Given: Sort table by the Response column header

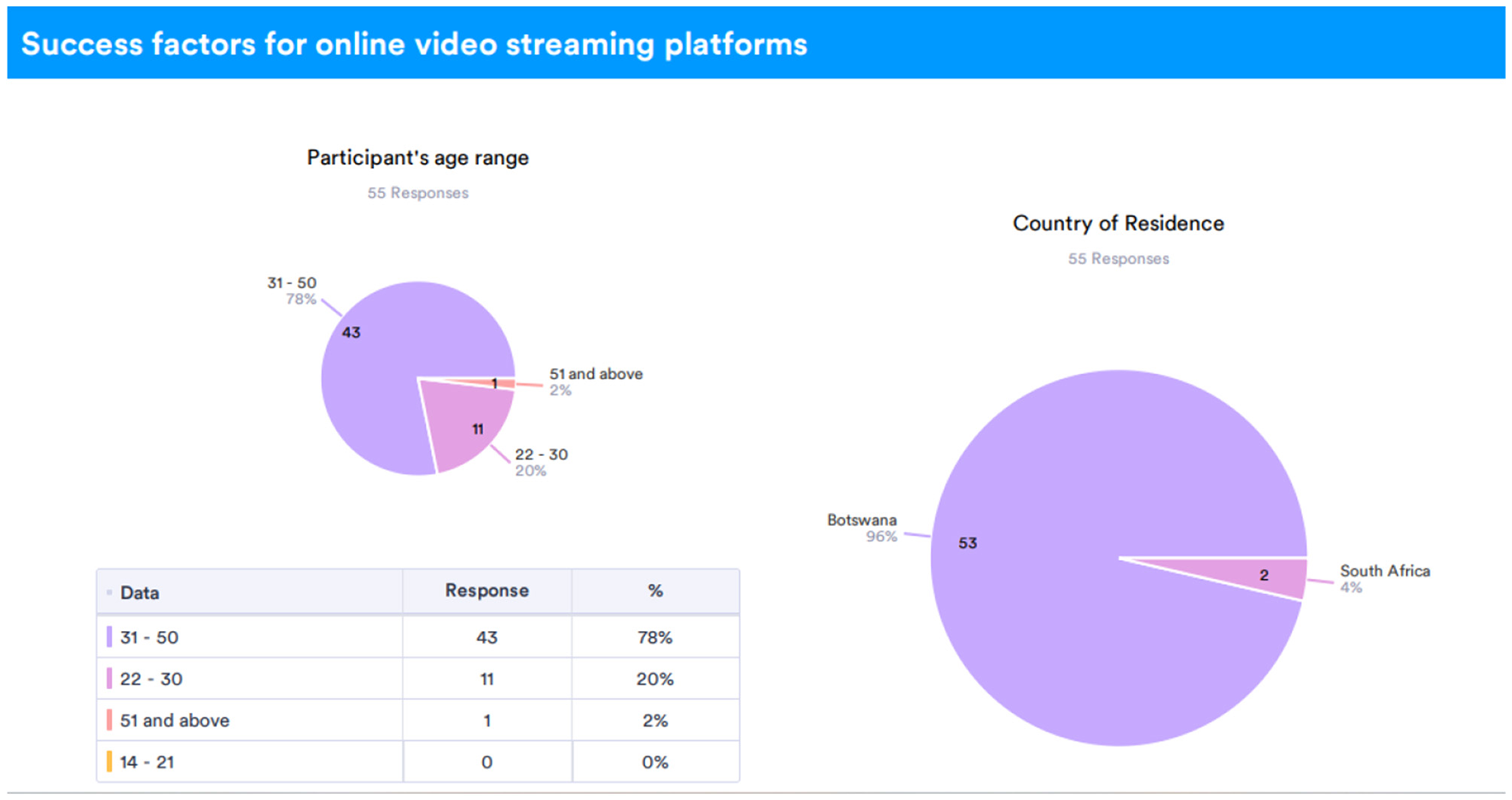Looking at the screenshot, I should tap(486, 591).
